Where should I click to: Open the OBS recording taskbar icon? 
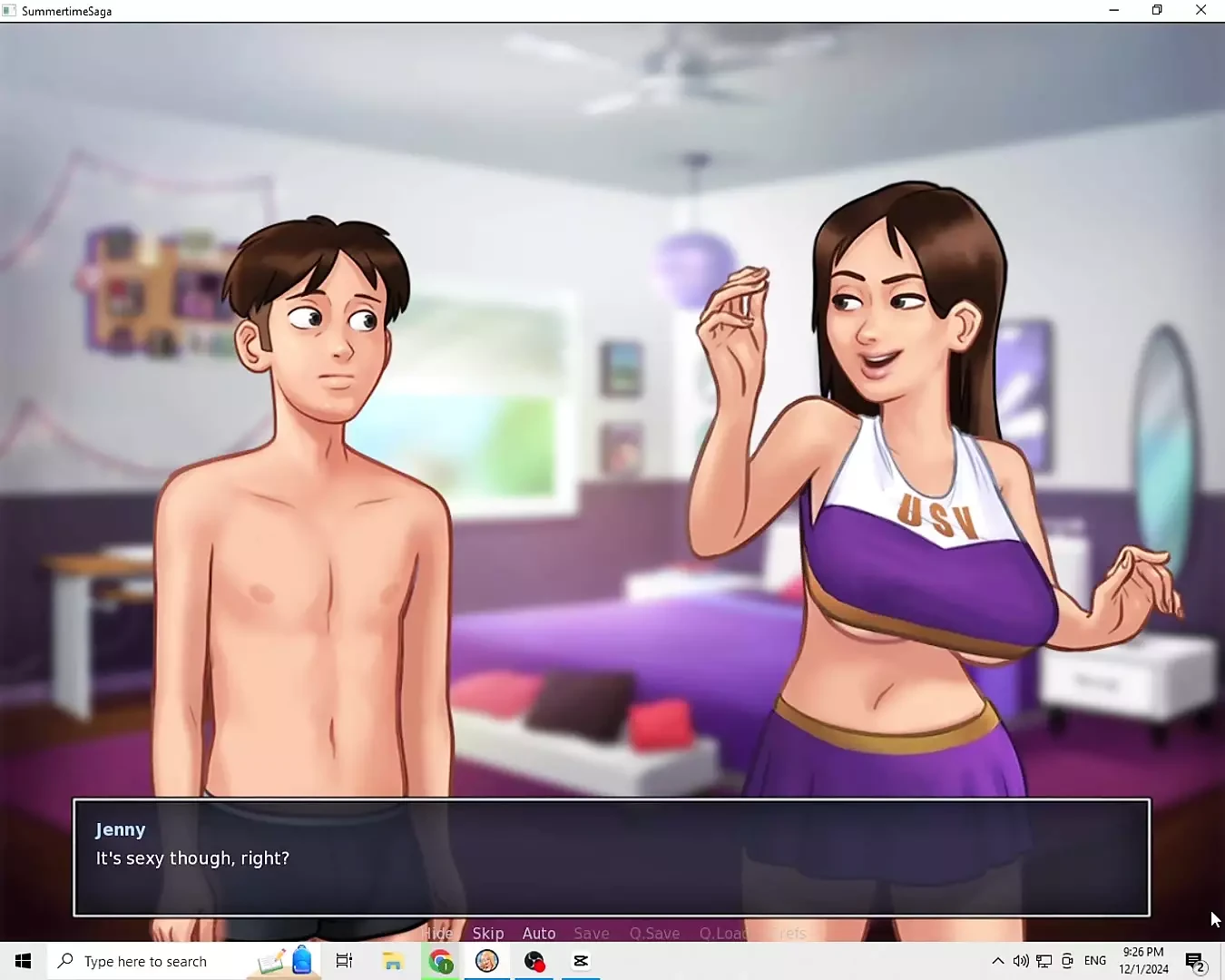tap(534, 961)
